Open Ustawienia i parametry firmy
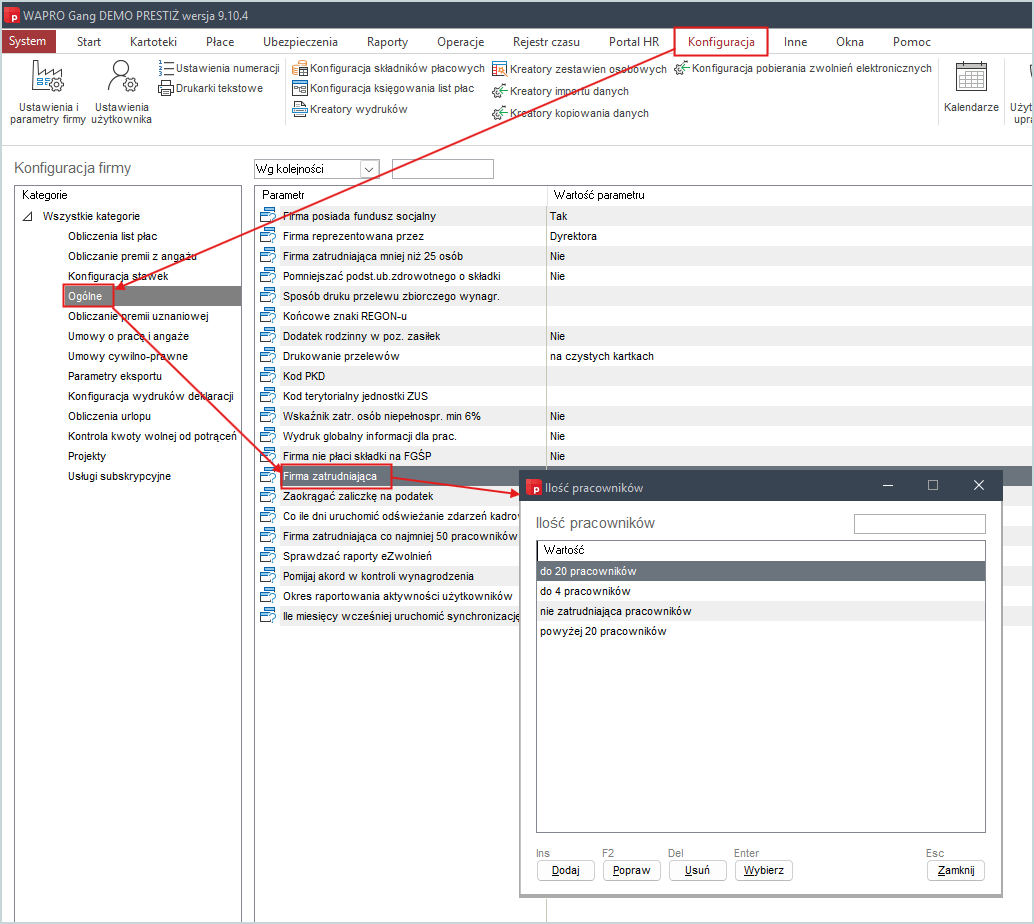 click(x=47, y=92)
